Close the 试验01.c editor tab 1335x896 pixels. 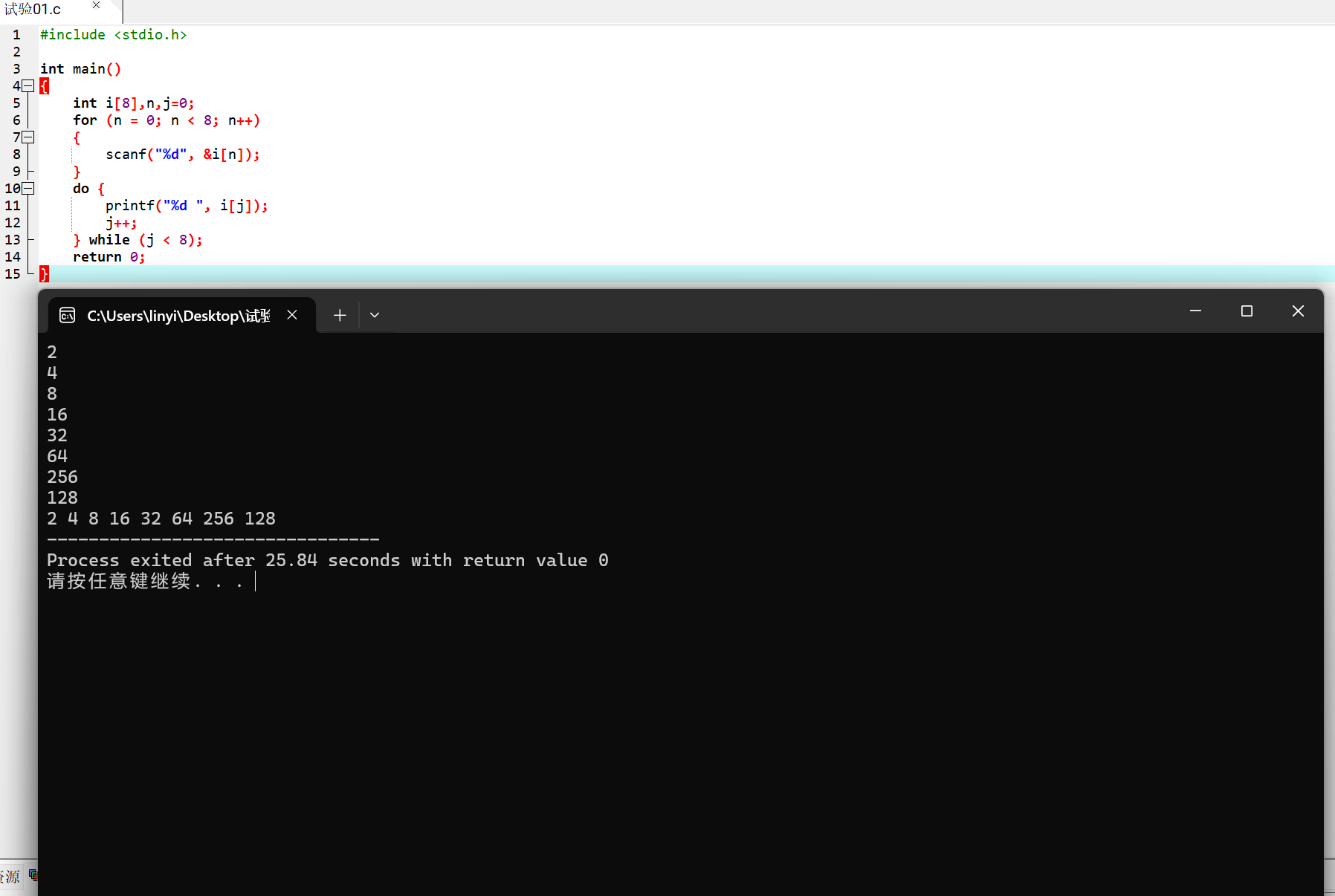point(96,5)
